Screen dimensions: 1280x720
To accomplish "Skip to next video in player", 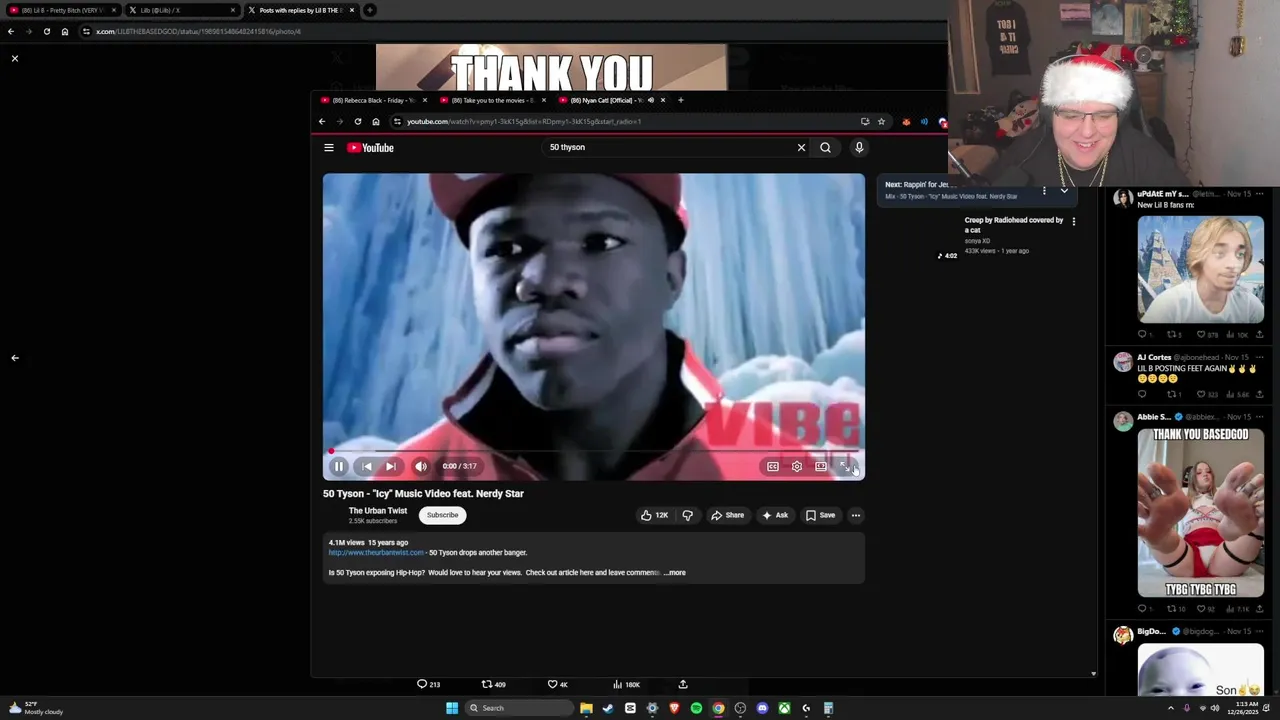I will click(391, 466).
